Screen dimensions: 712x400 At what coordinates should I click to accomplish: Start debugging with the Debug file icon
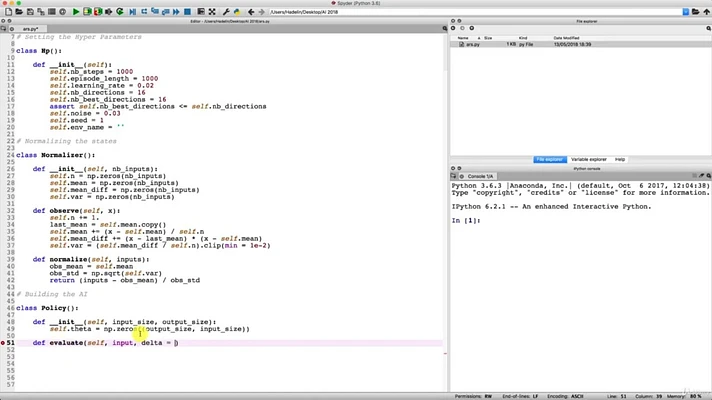point(133,12)
